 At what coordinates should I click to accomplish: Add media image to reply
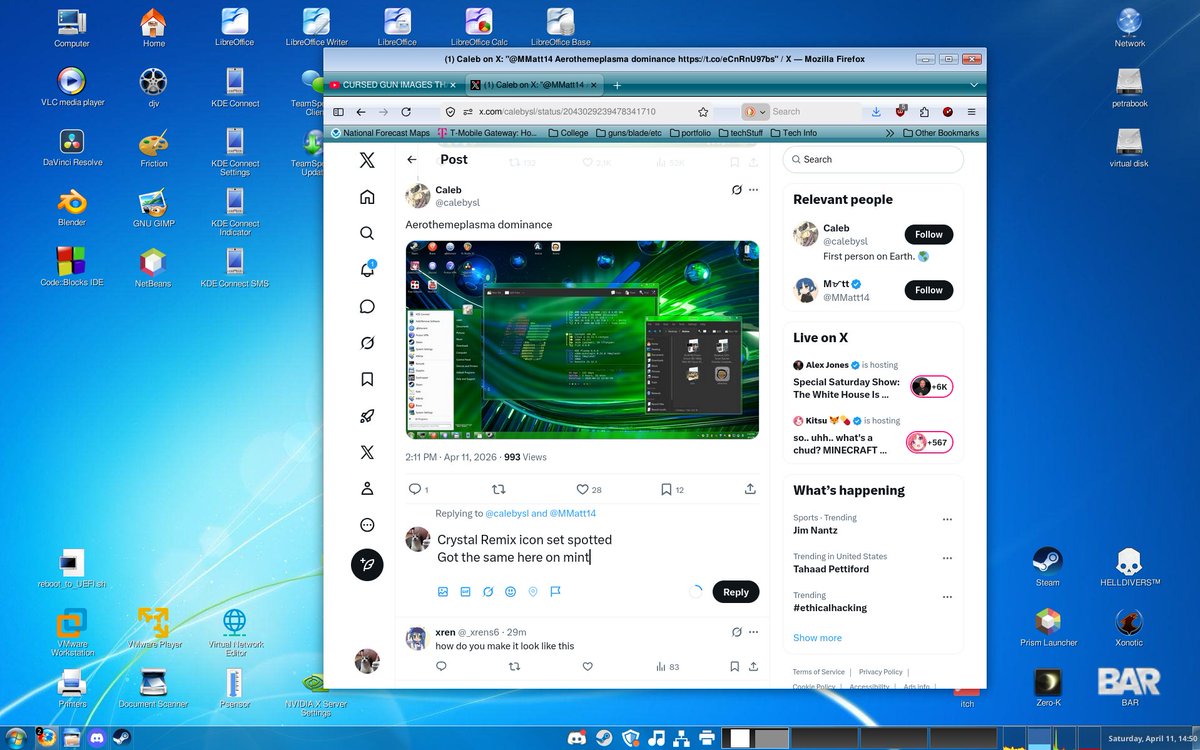pyautogui.click(x=443, y=592)
